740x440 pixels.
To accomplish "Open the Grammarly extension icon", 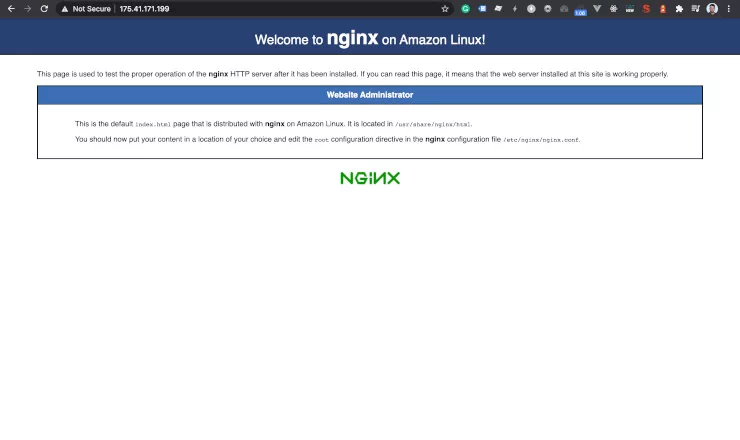I will tap(465, 8).
